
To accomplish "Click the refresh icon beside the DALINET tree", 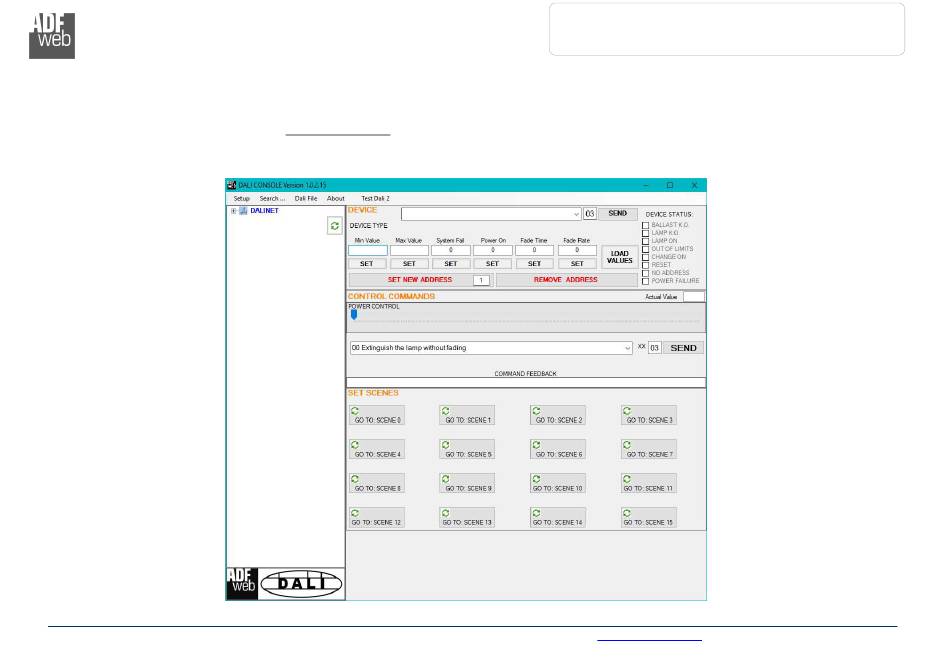I will coord(334,225).
